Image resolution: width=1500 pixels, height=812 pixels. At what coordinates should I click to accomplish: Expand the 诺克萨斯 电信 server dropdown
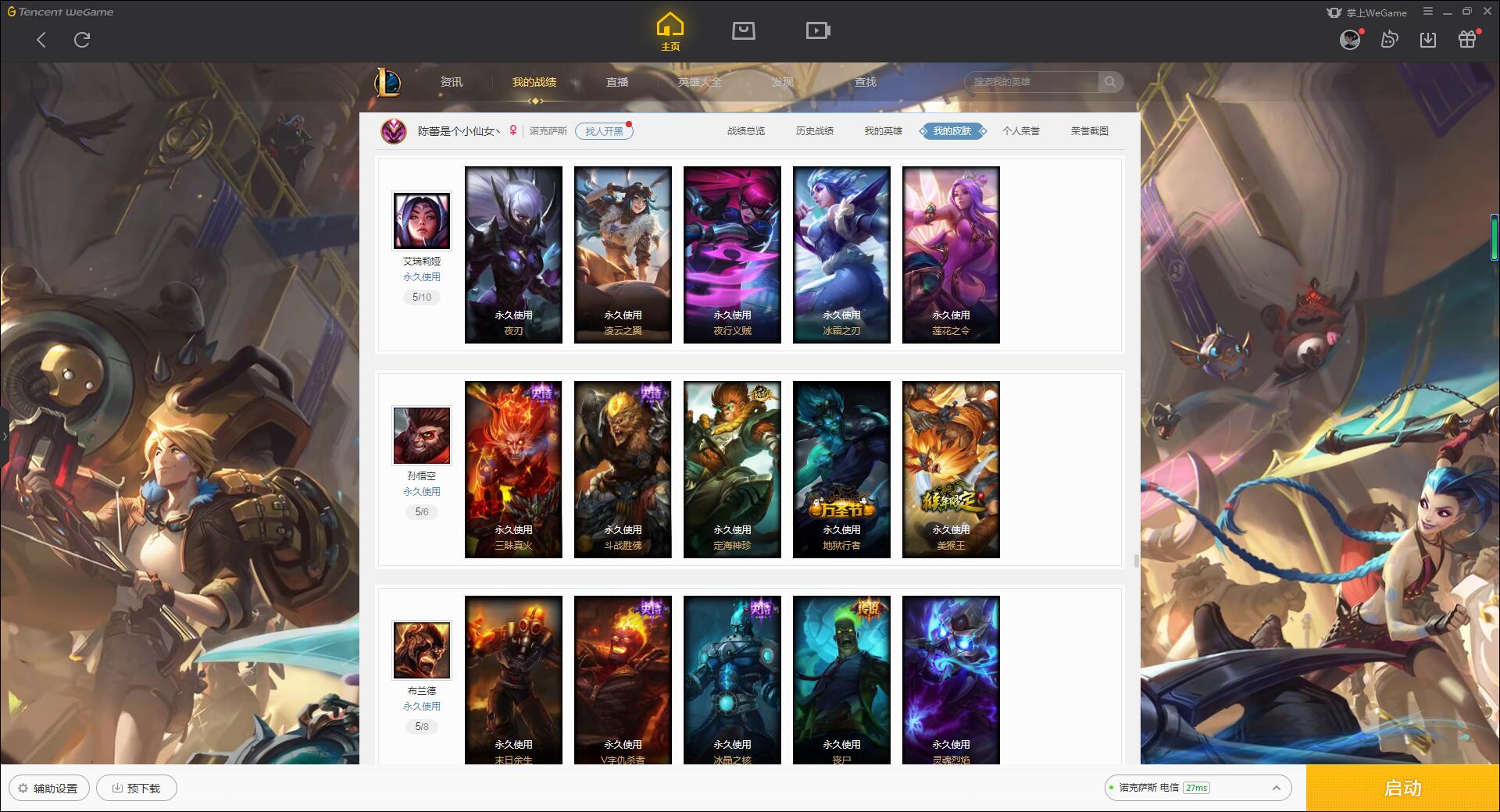point(1198,788)
